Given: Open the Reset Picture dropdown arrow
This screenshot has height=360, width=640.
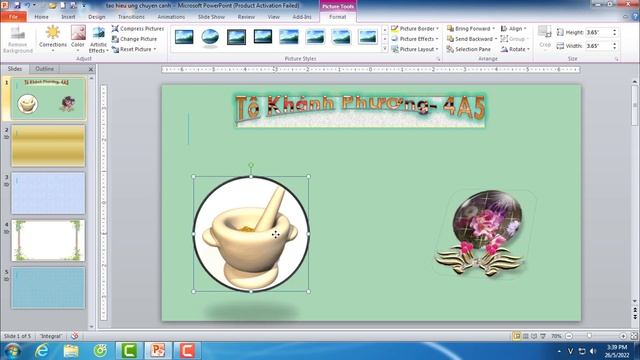Looking at the screenshot, I should coord(155,49).
